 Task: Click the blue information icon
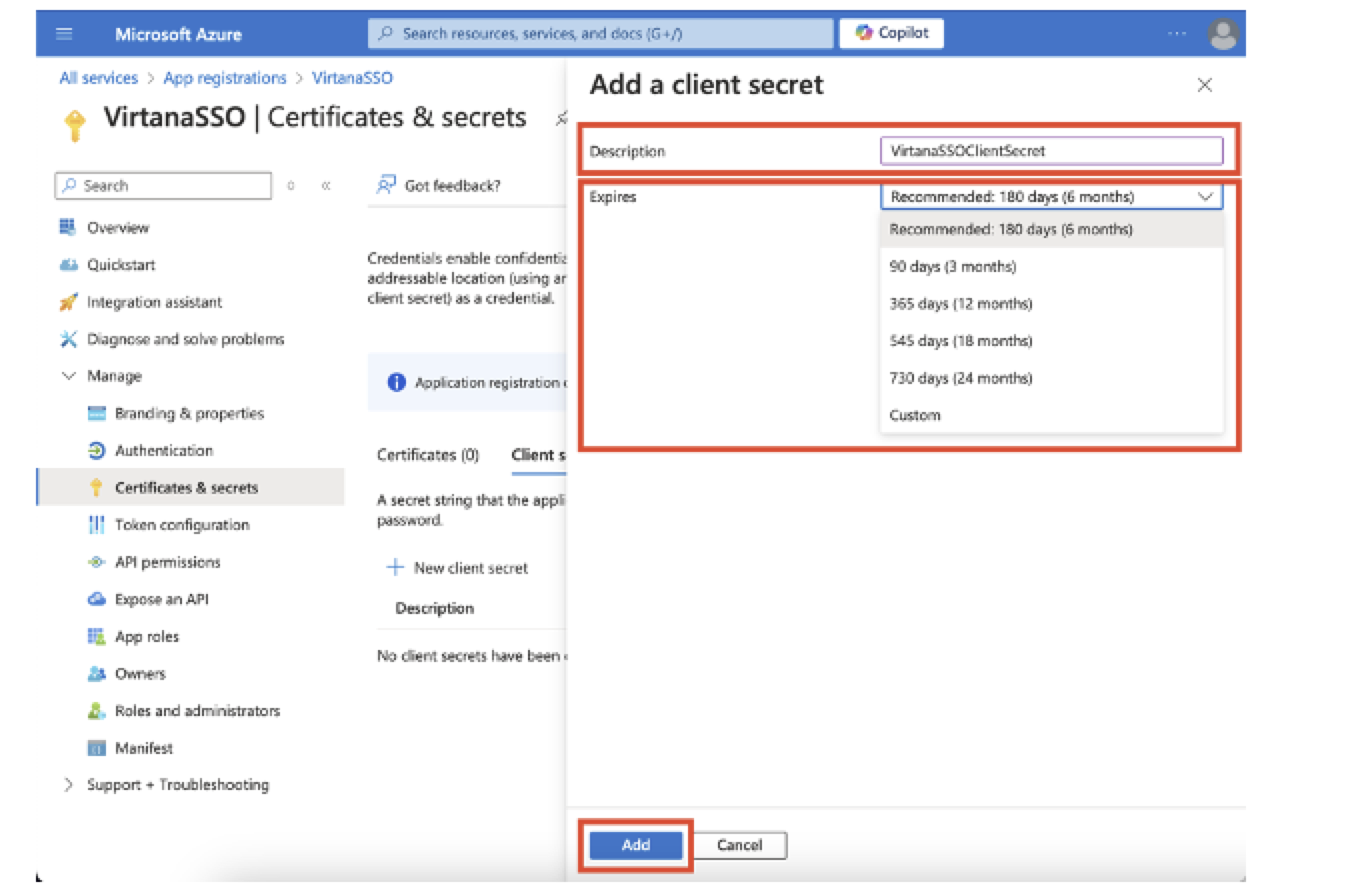pyautogui.click(x=397, y=382)
